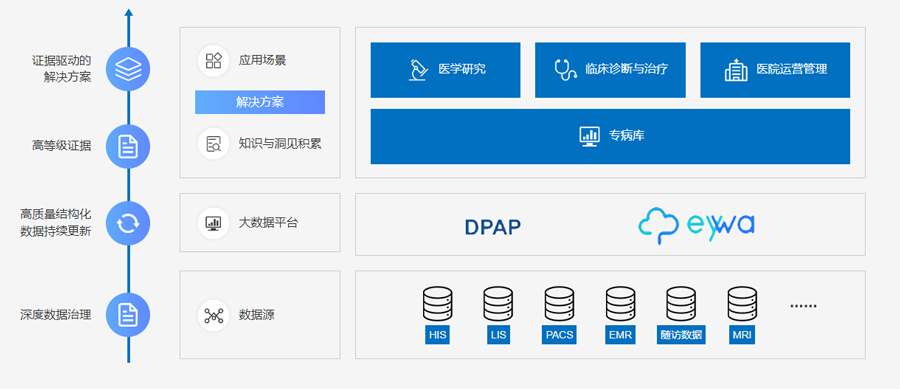
Task: Click the database icon above EMR
Action: tap(620, 304)
